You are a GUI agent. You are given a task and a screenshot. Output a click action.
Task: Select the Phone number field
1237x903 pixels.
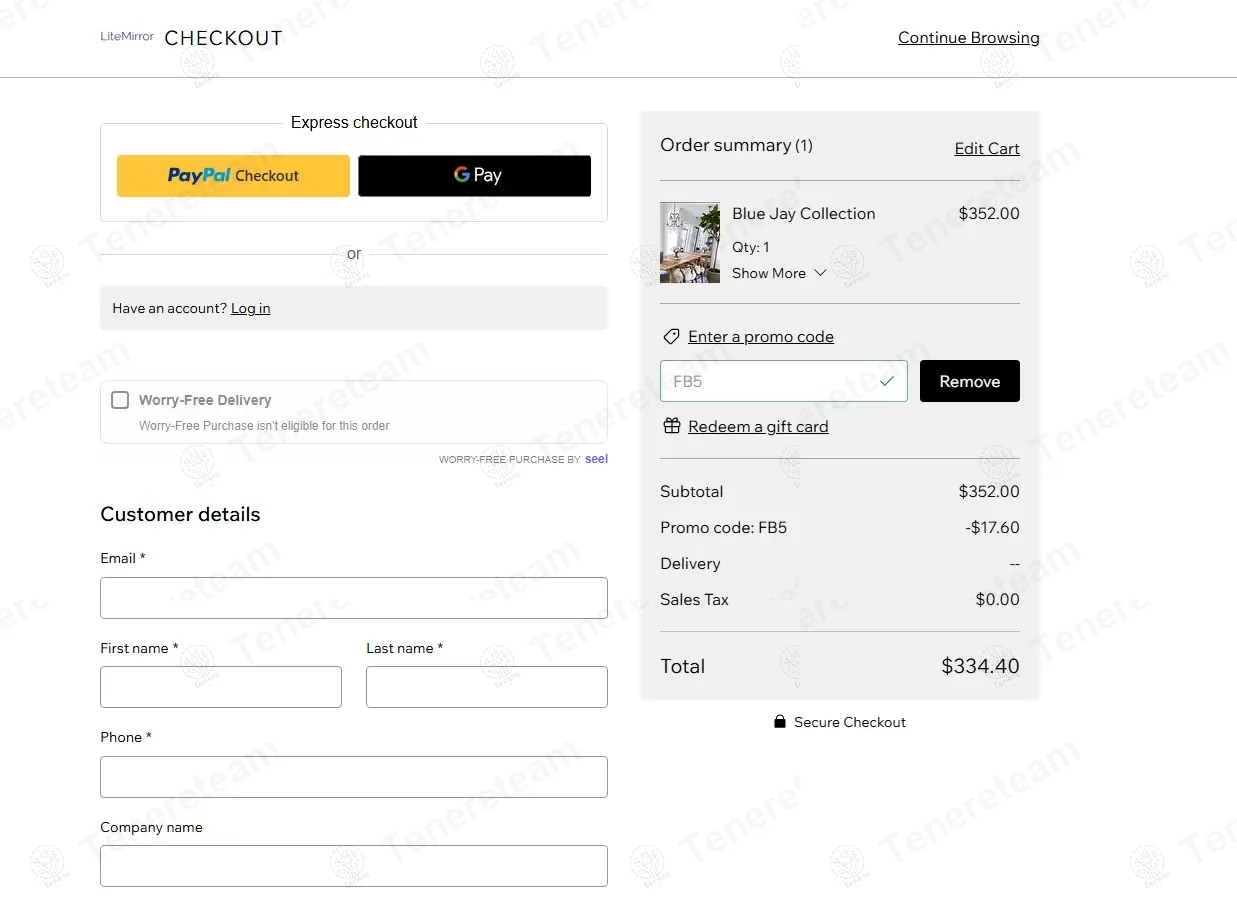[353, 777]
